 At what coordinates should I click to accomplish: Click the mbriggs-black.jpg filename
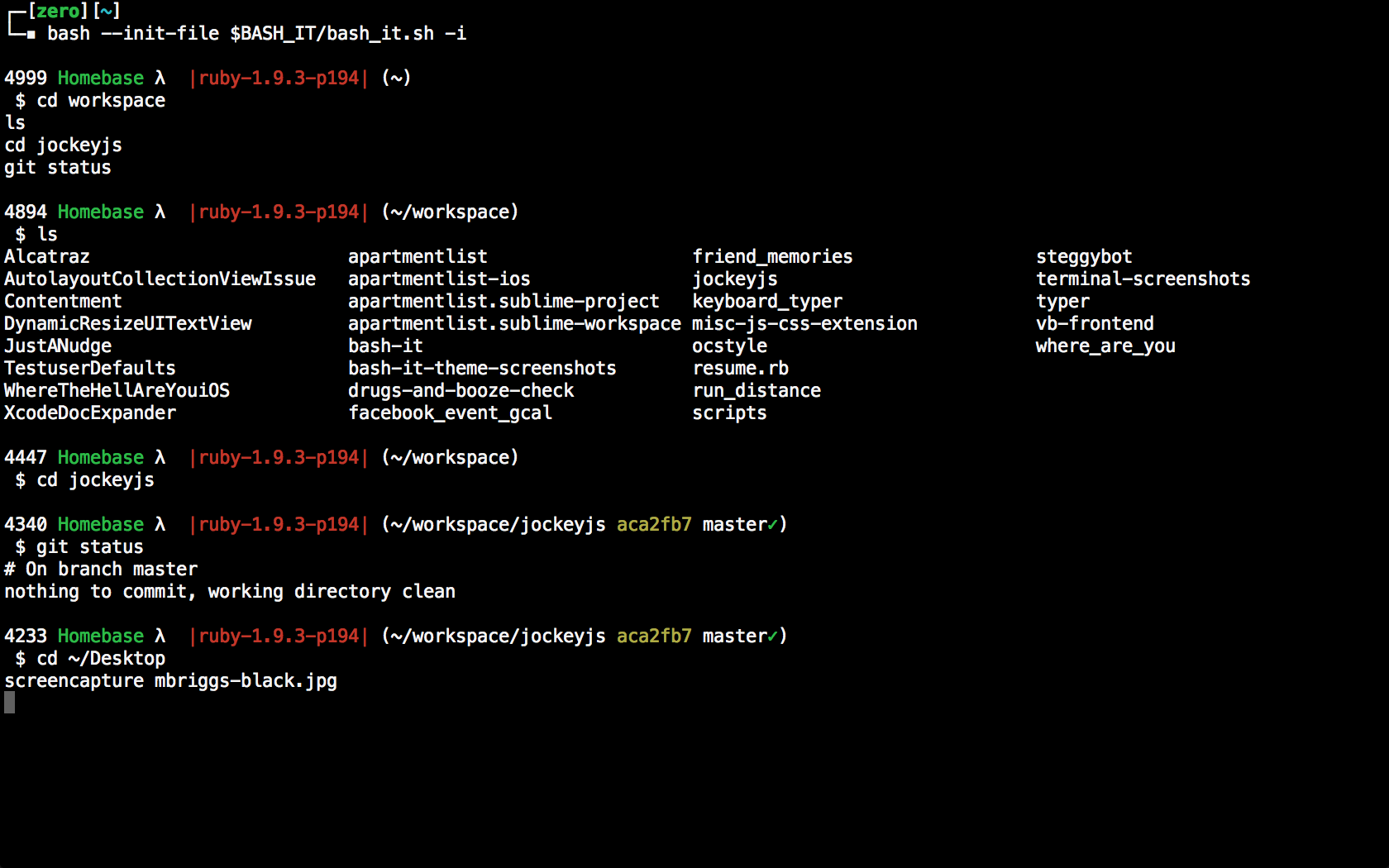(246, 681)
